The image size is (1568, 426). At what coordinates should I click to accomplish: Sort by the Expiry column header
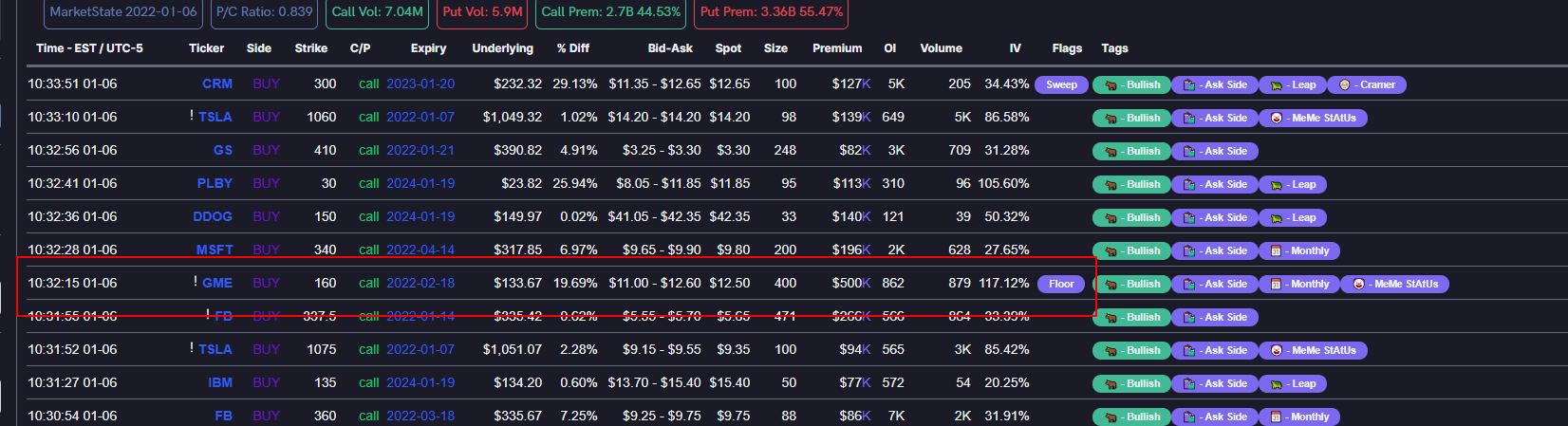pos(428,48)
